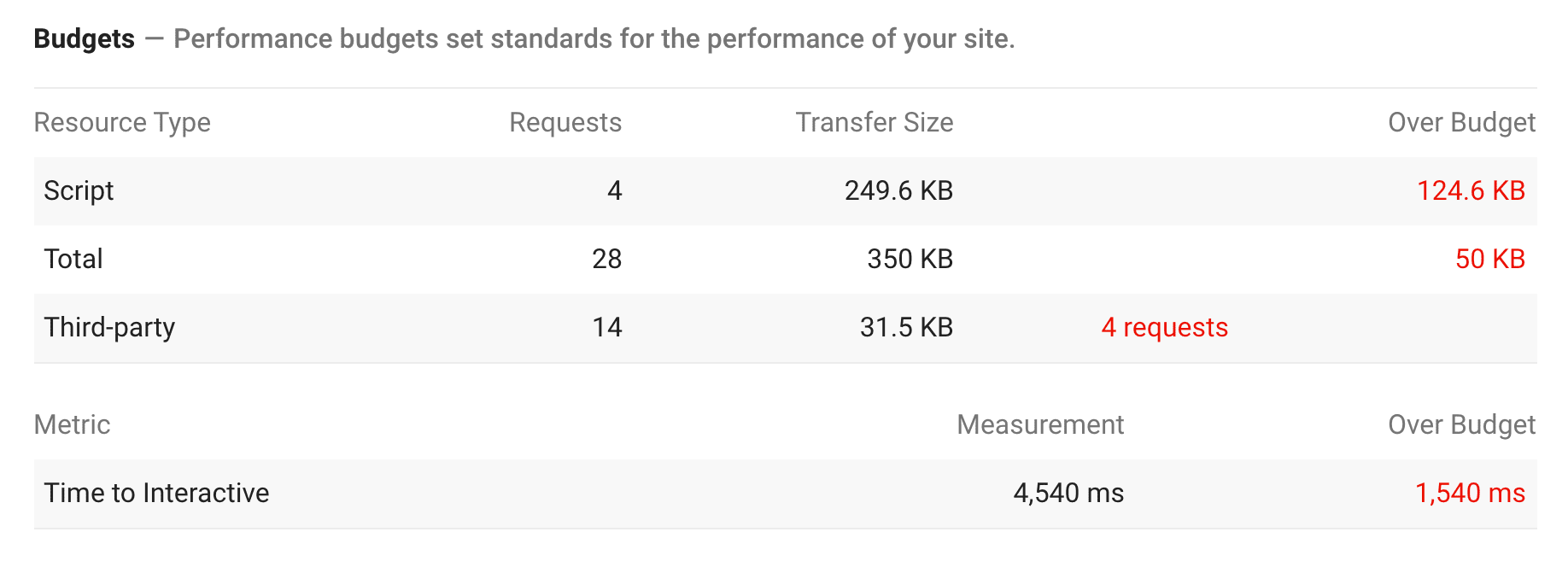
Task: Select the Metric column header
Action: click(72, 425)
